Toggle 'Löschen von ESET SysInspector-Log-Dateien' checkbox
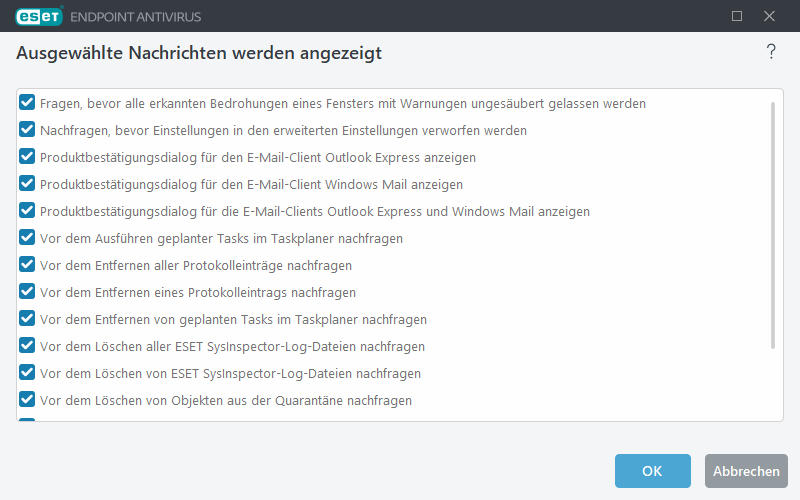 coord(28,373)
